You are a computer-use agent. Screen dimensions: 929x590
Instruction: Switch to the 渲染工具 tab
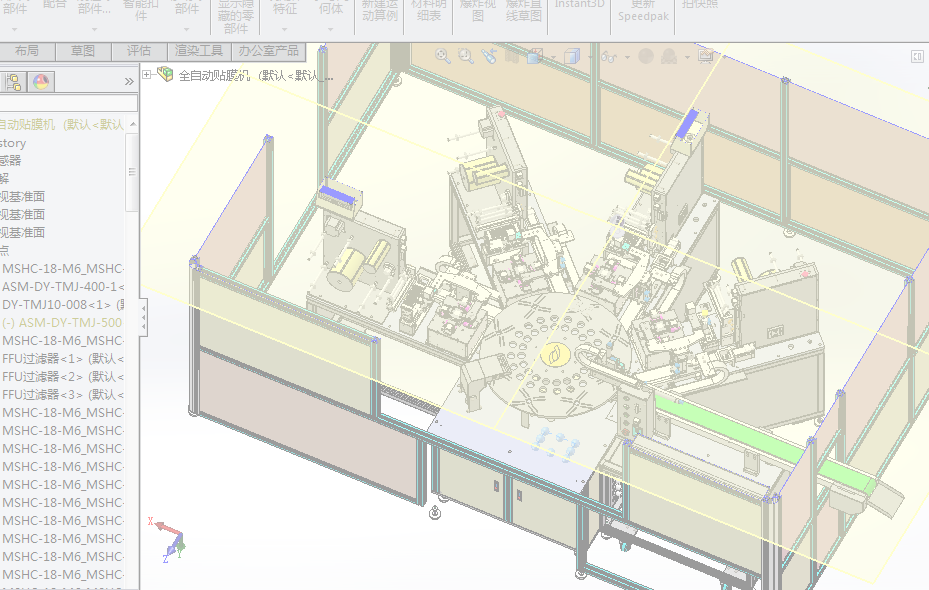[x=199, y=51]
